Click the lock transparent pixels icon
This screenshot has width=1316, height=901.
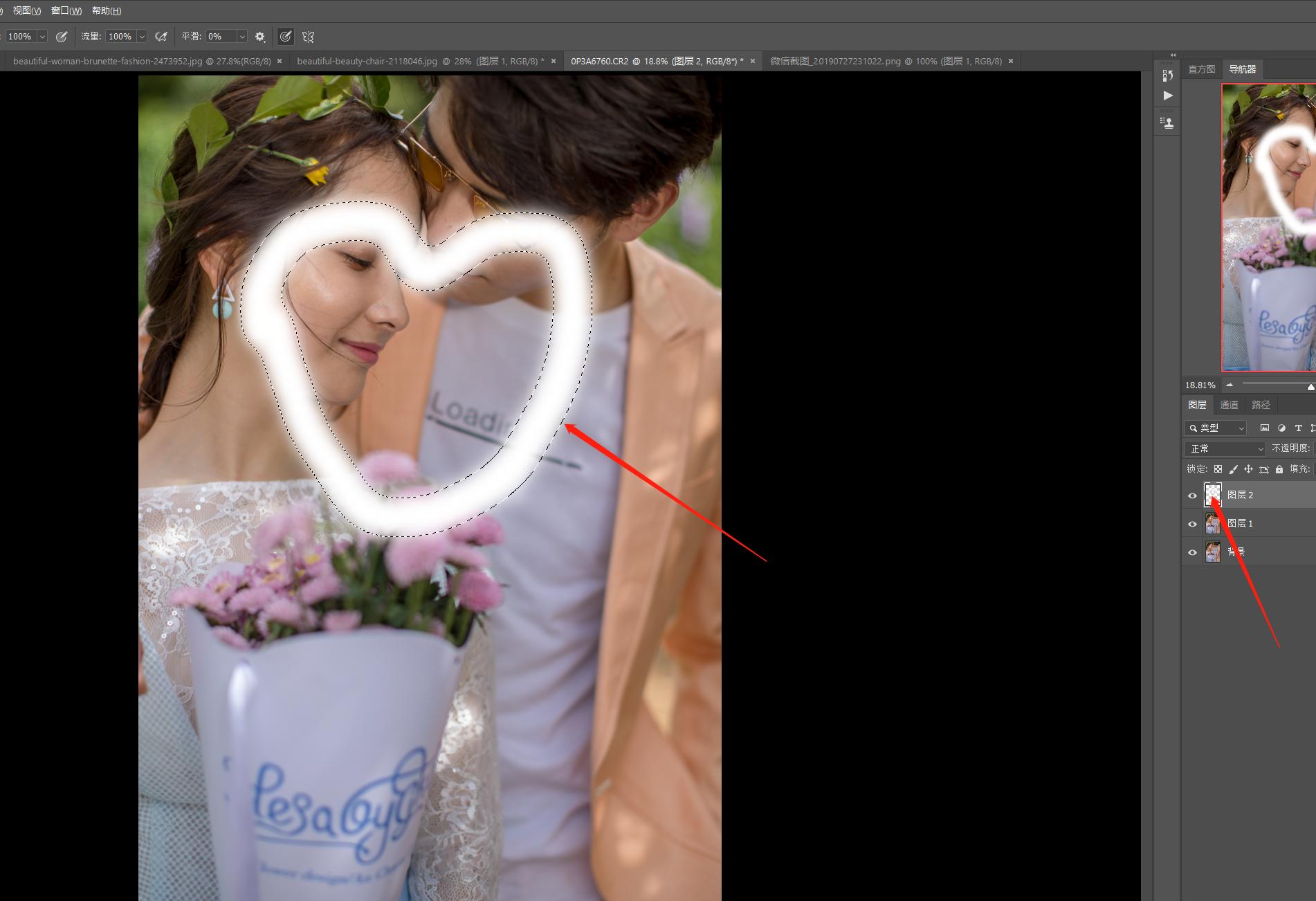click(x=1218, y=469)
